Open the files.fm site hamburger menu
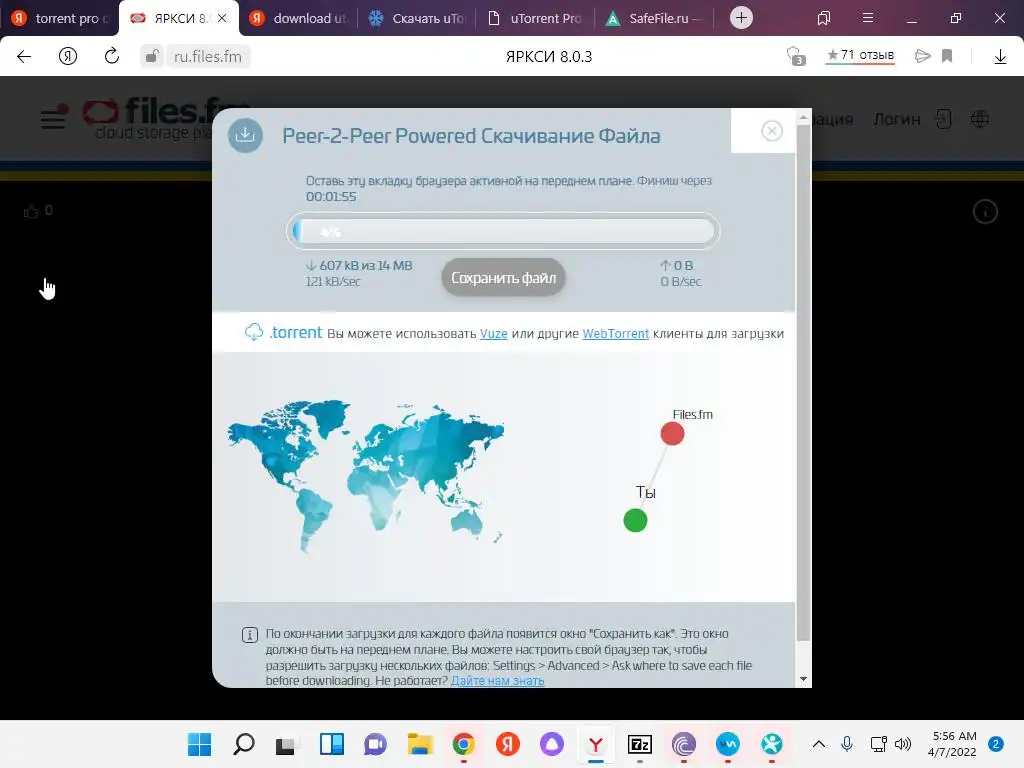The image size is (1024, 768). (53, 118)
